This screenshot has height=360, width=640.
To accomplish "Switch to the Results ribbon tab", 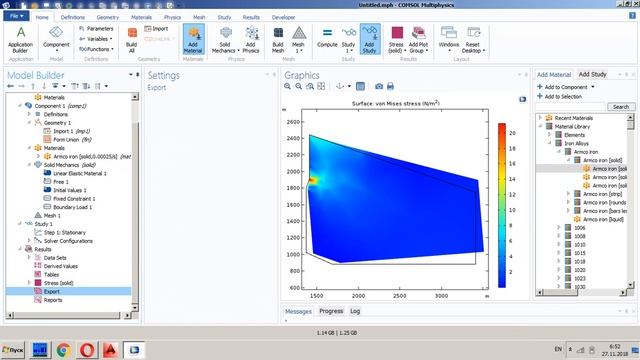I will (251, 17).
